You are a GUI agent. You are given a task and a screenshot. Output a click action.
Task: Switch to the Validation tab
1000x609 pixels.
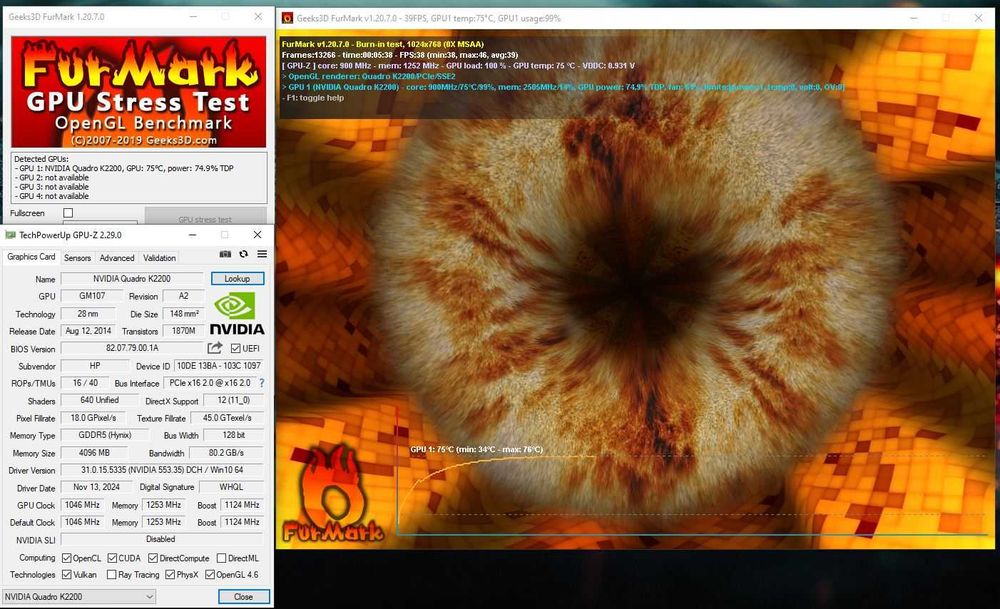(x=159, y=258)
